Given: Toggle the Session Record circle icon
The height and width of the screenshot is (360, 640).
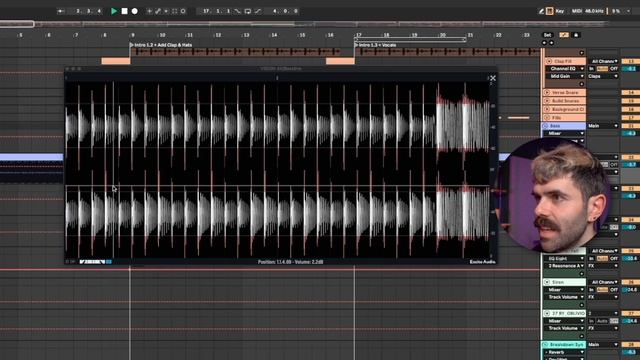Looking at the screenshot, I should [183, 11].
